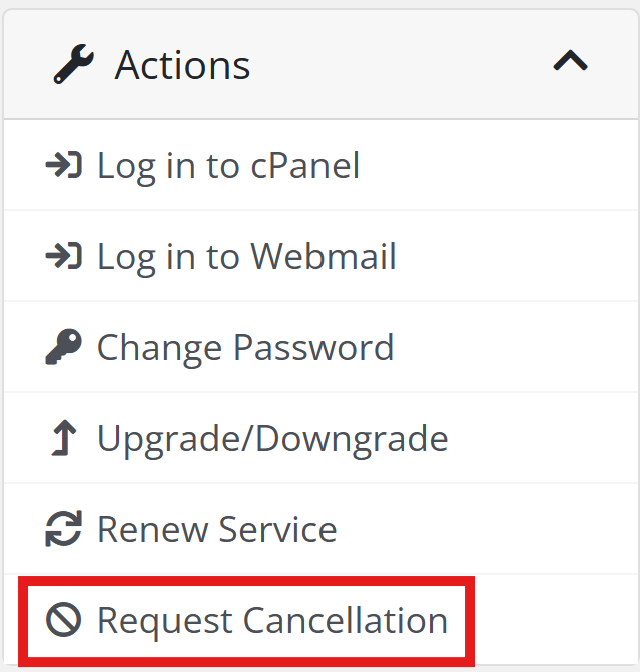
Task: Open the Log in to Webmail link
Action: coord(246,256)
